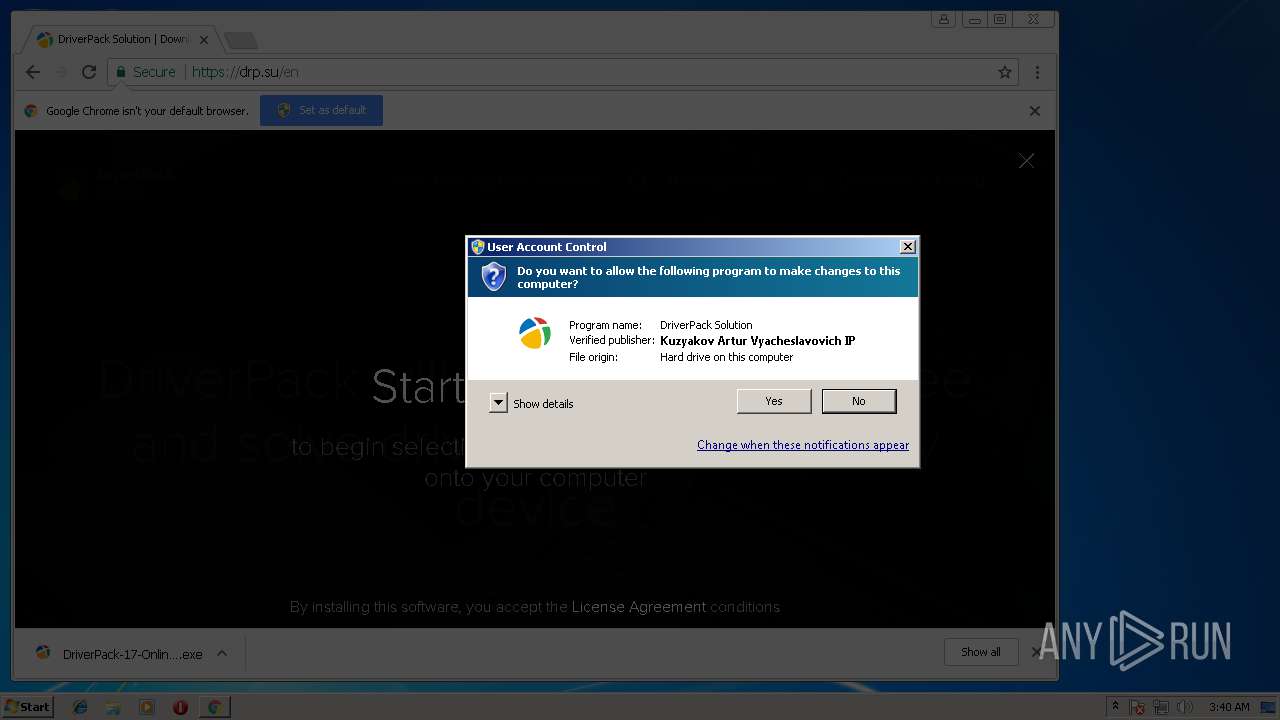1280x720 pixels.
Task: Click Chrome user profile icon
Action: pos(943,19)
